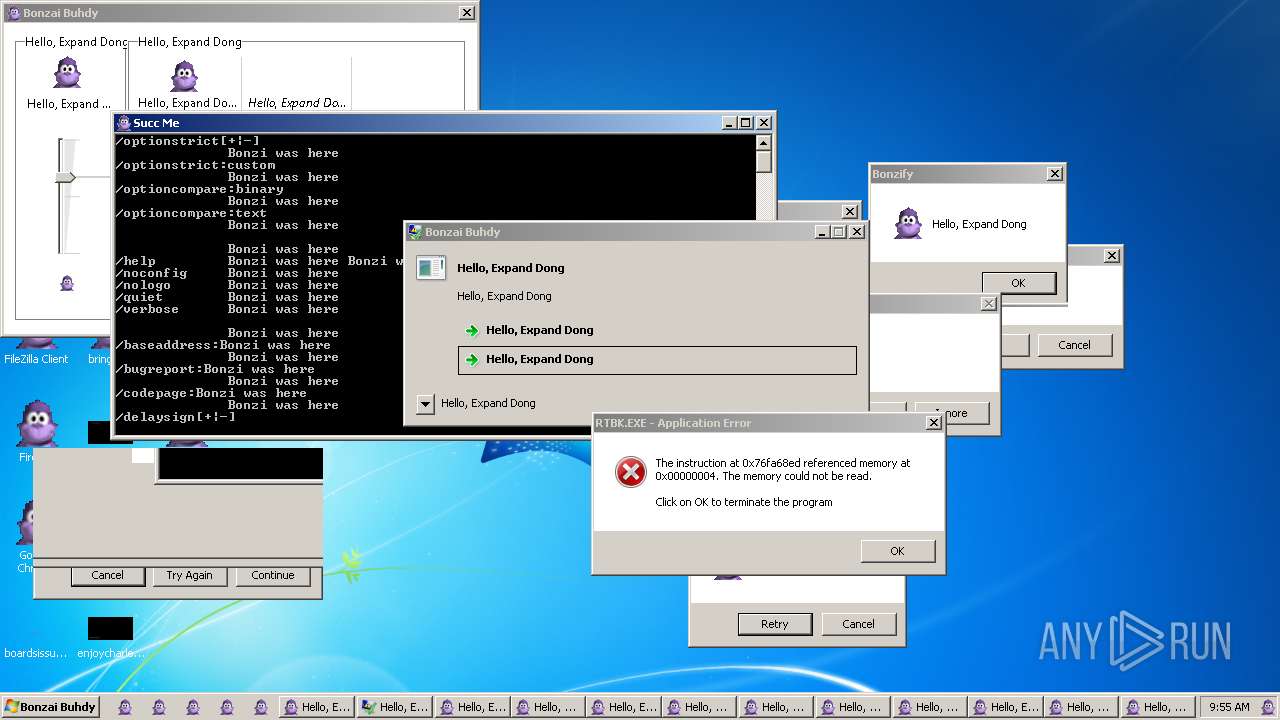Expand details arrow at bottom of task dialog
The image size is (1280, 720).
(x=425, y=404)
